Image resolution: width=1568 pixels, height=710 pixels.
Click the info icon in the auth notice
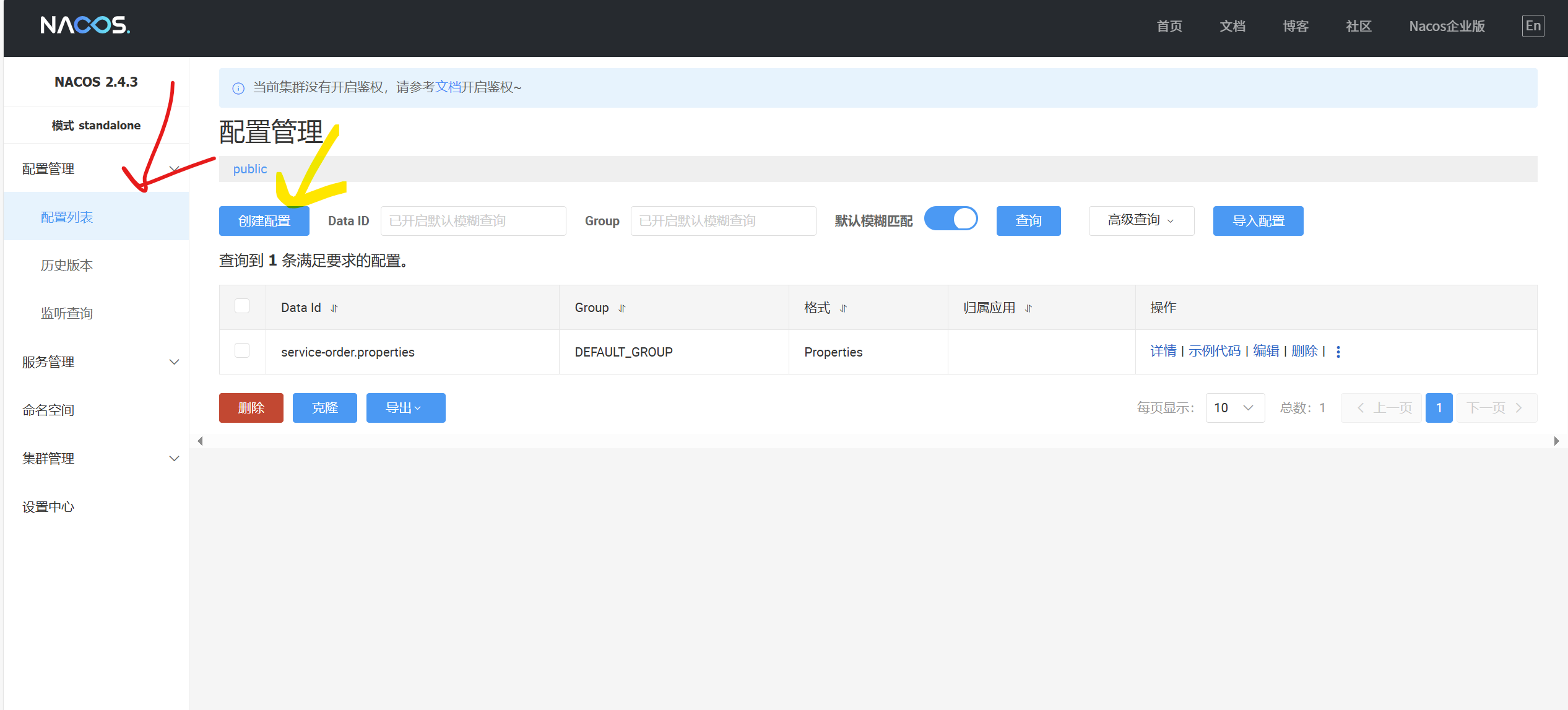coord(238,88)
